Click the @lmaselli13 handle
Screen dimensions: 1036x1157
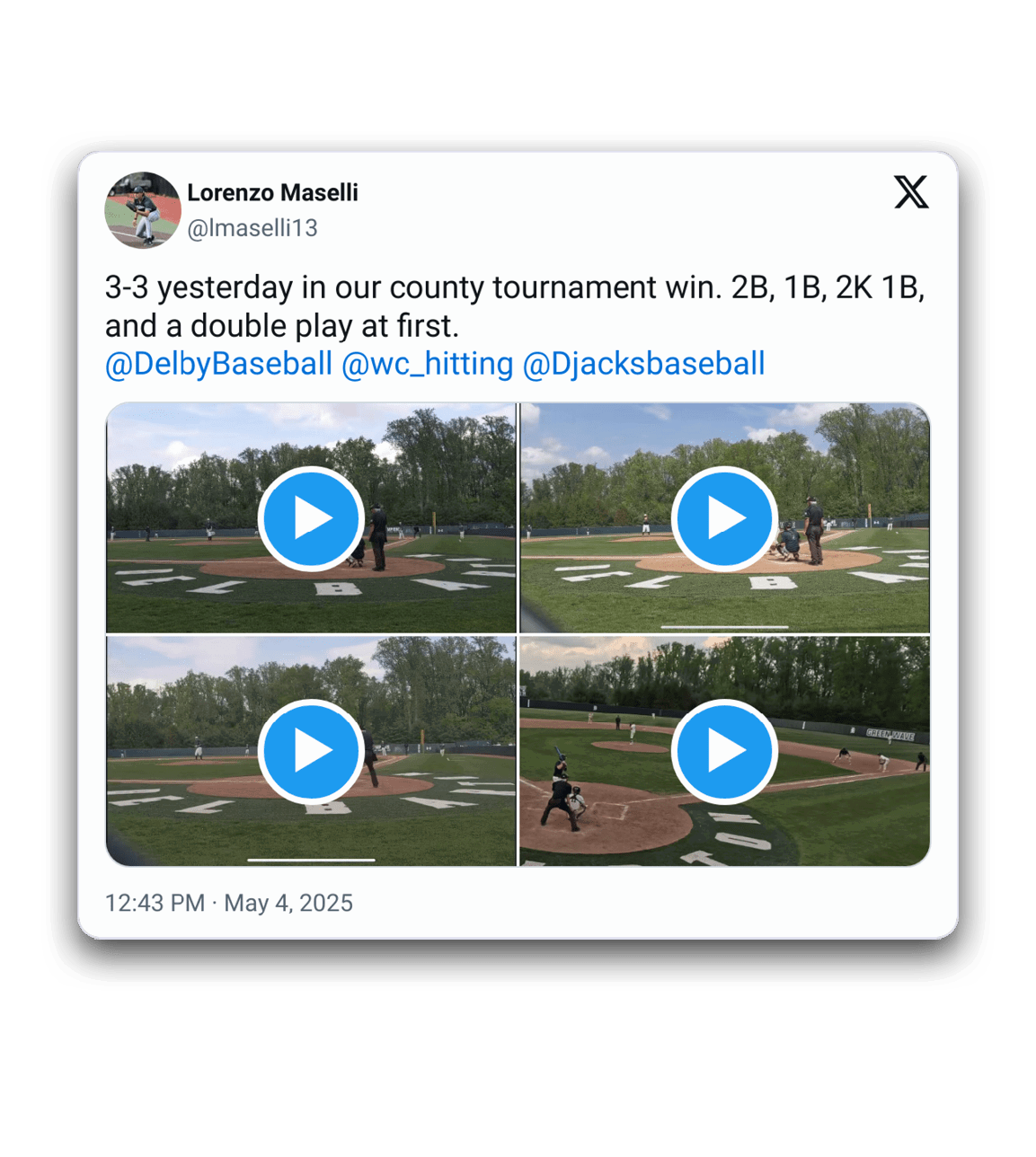pyautogui.click(x=252, y=228)
